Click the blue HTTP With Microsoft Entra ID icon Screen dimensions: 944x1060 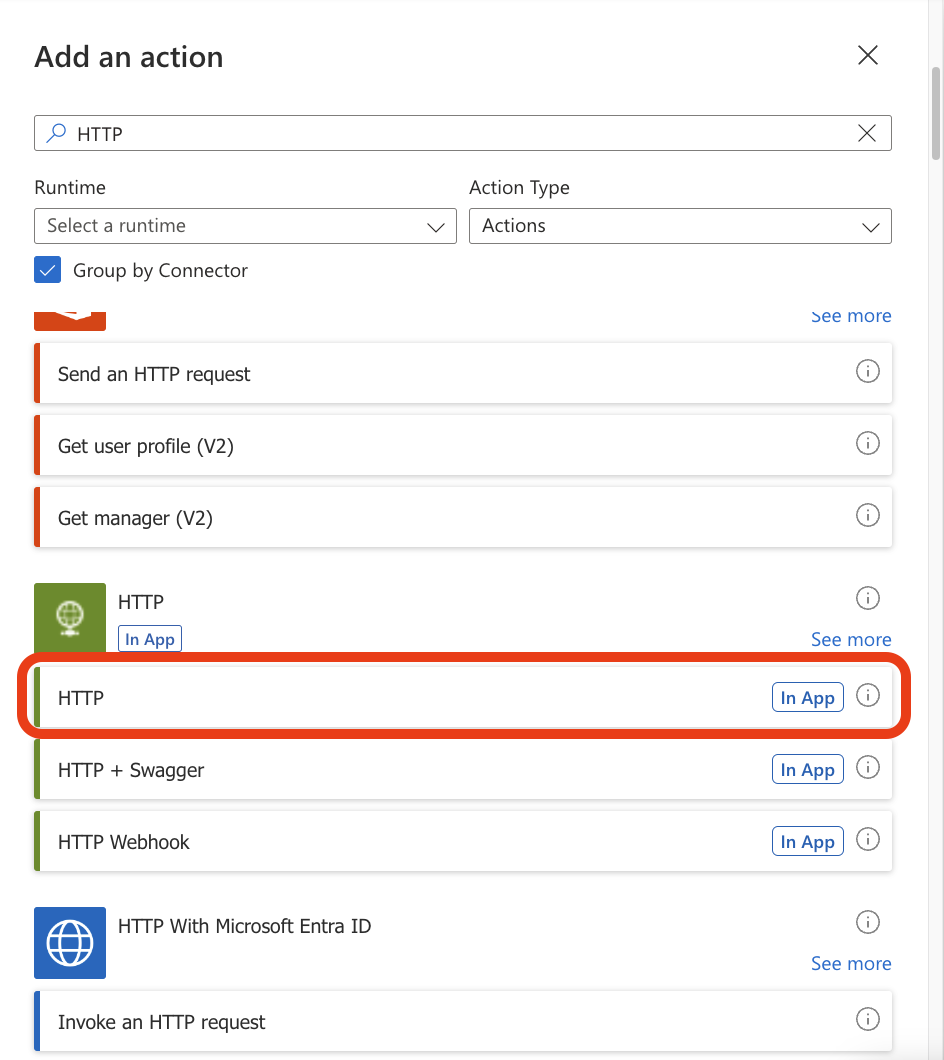tap(70, 943)
